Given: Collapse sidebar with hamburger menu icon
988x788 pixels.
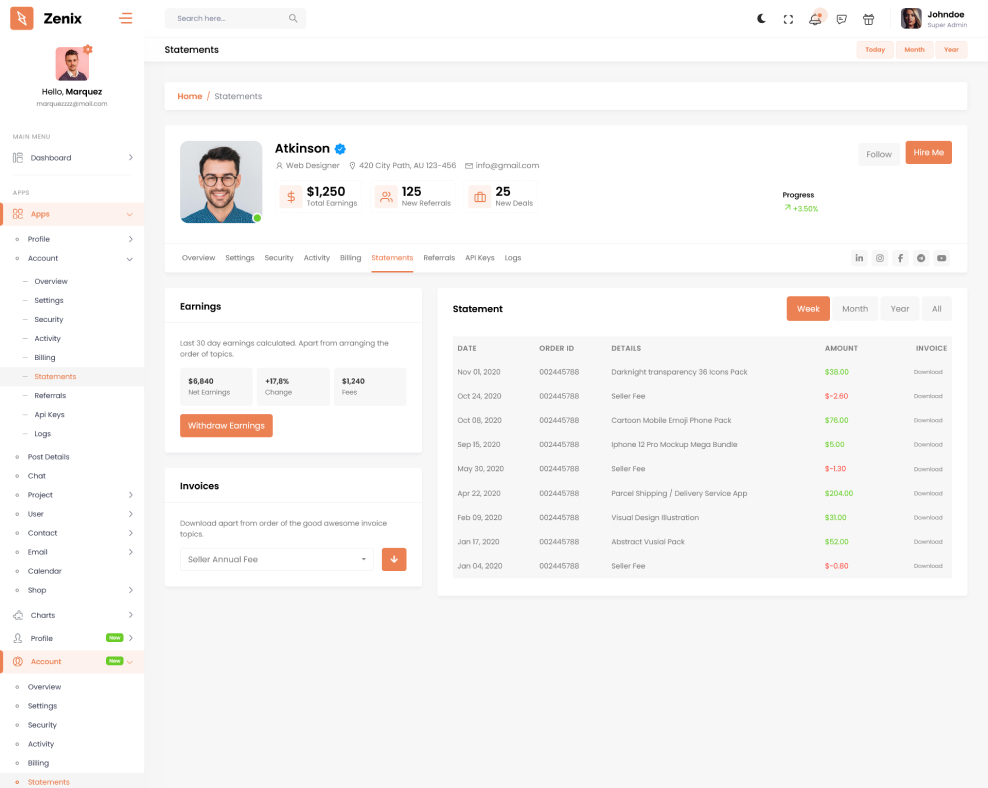Looking at the screenshot, I should coord(125,18).
